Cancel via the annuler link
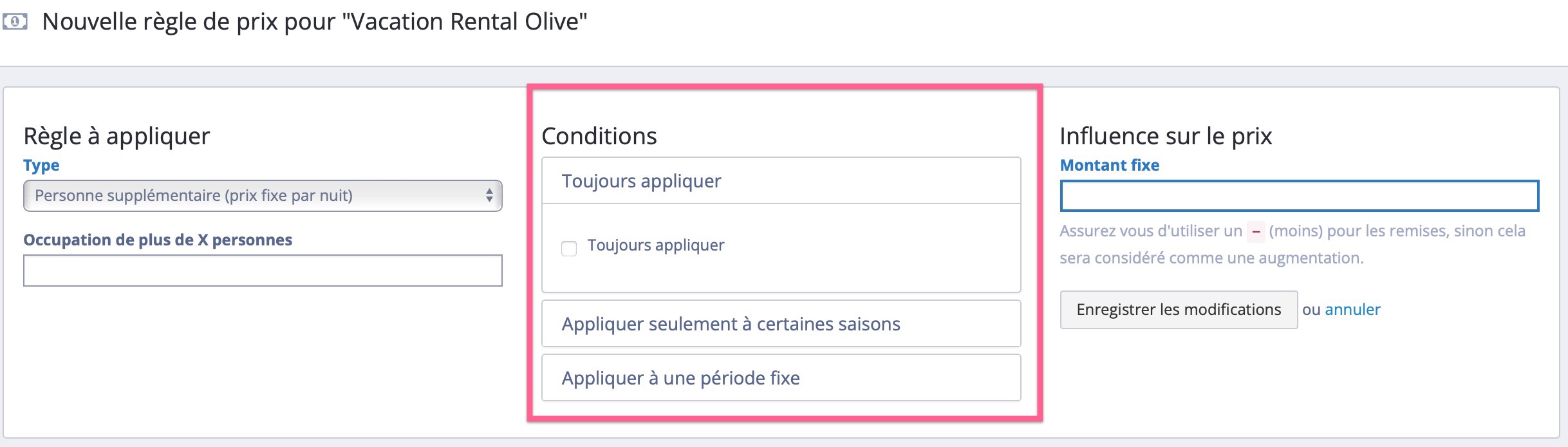 [1352, 310]
